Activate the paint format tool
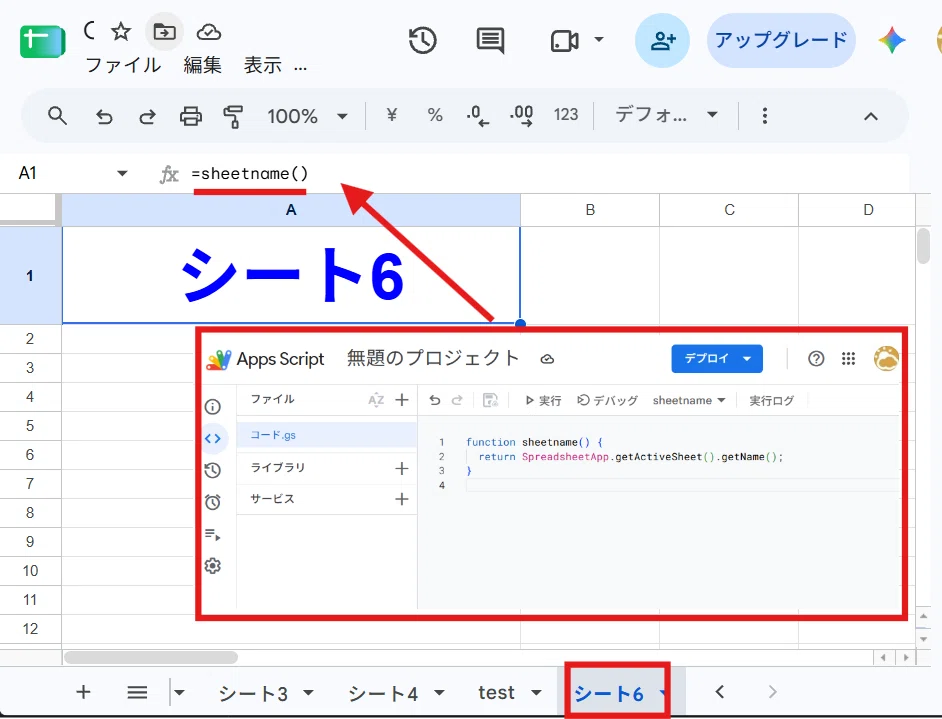Image resolution: width=942 pixels, height=719 pixels. pos(233,116)
